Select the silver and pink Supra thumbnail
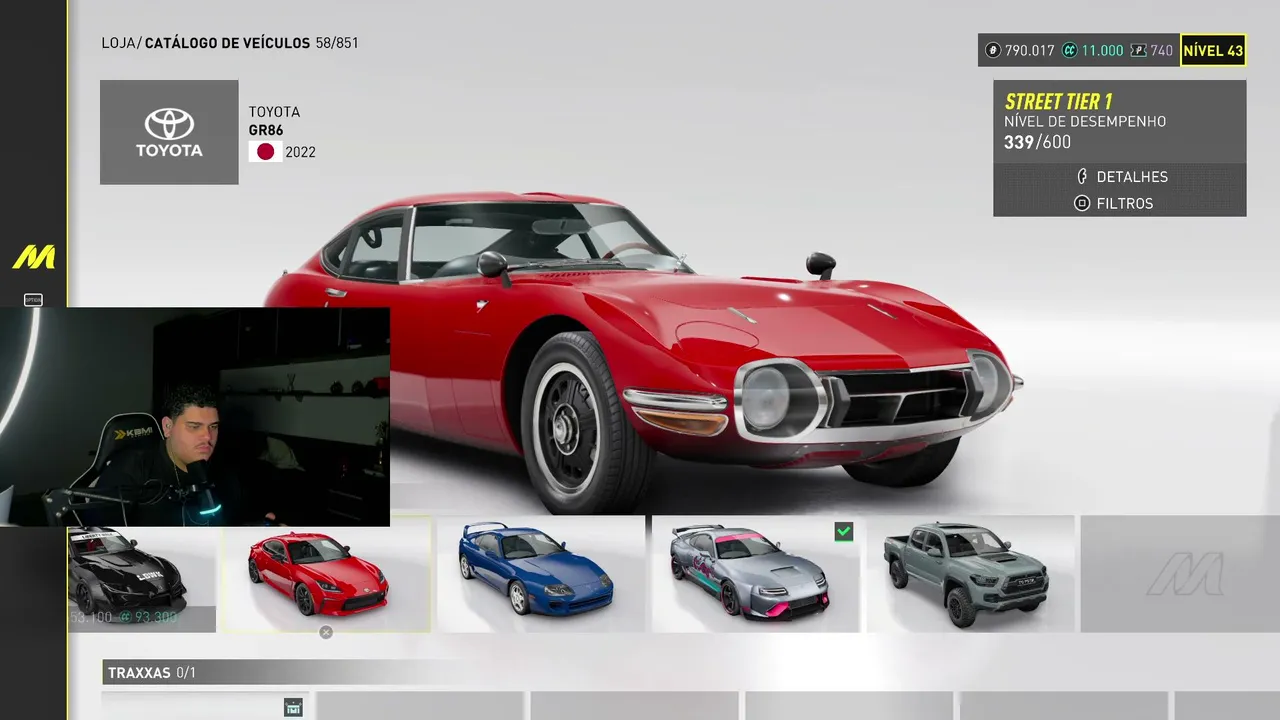This screenshot has height=720, width=1280. (x=756, y=574)
